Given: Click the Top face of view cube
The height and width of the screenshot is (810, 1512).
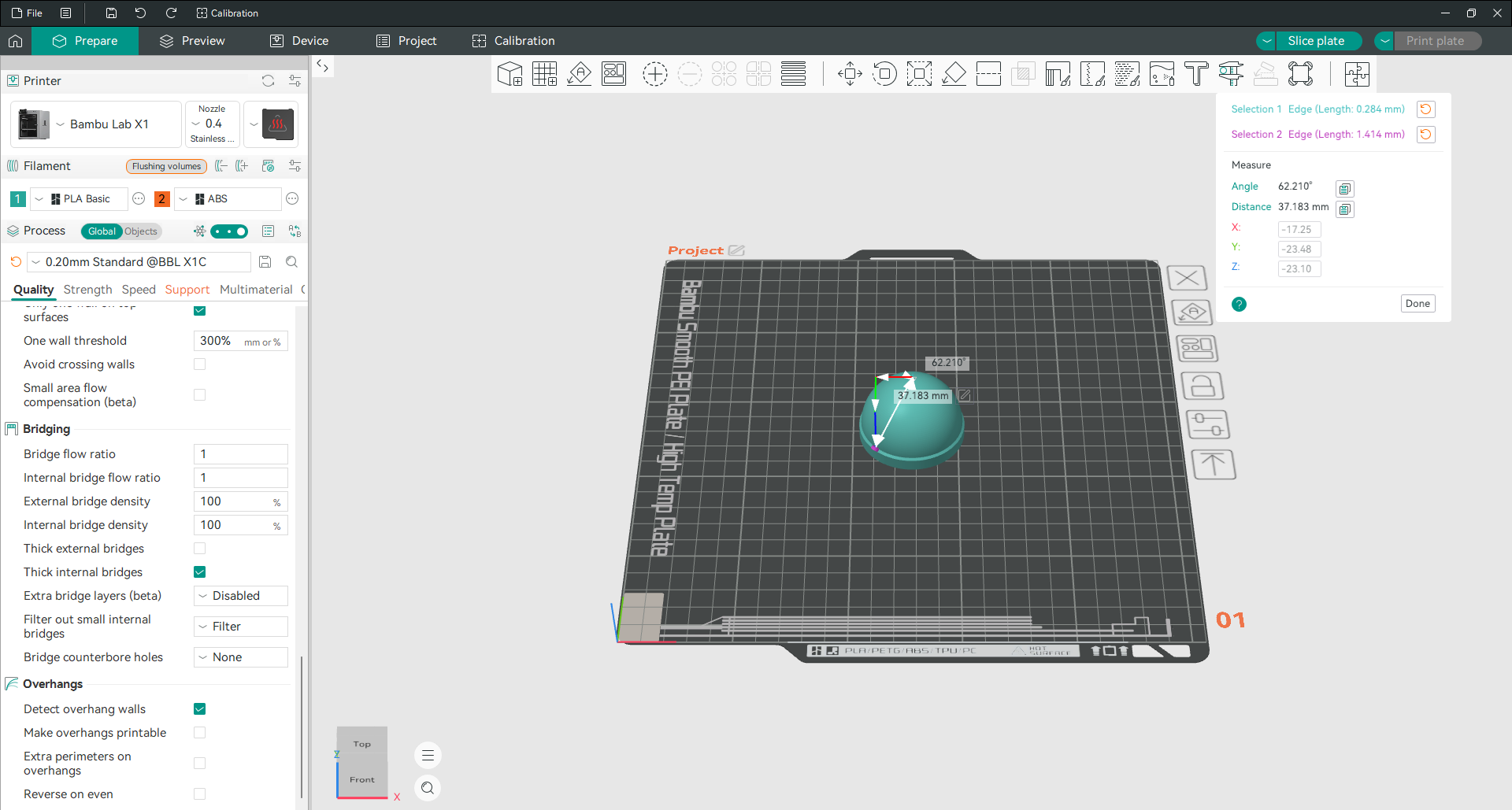Looking at the screenshot, I should coord(362,743).
